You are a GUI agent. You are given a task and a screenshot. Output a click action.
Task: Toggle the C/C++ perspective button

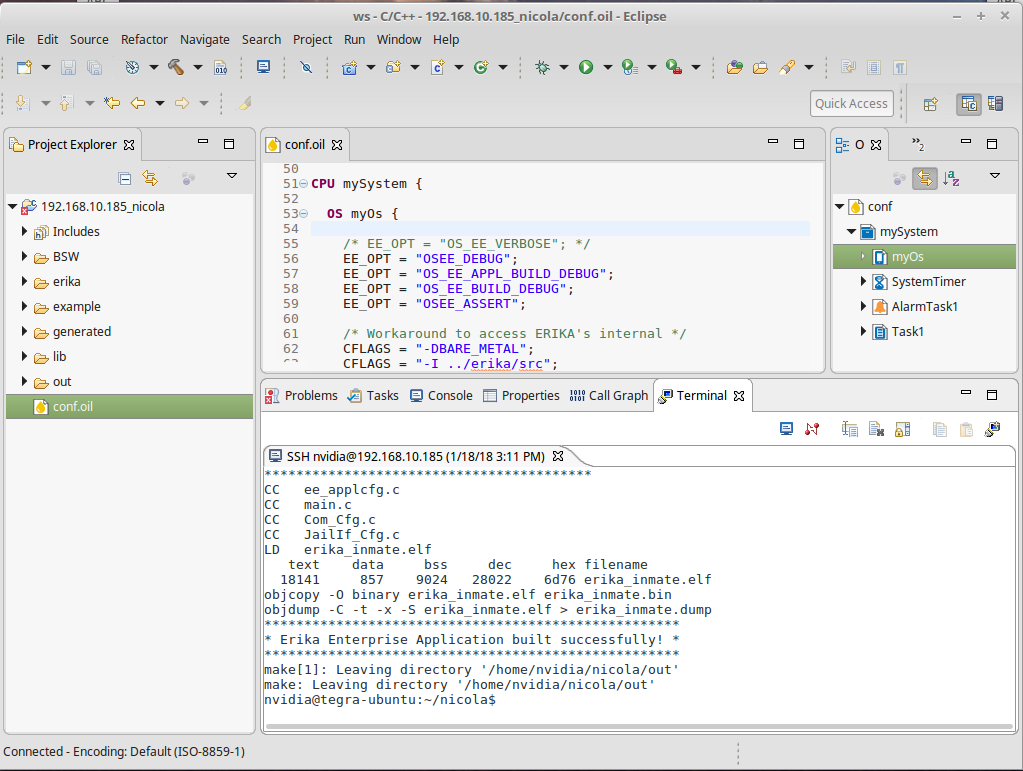969,104
